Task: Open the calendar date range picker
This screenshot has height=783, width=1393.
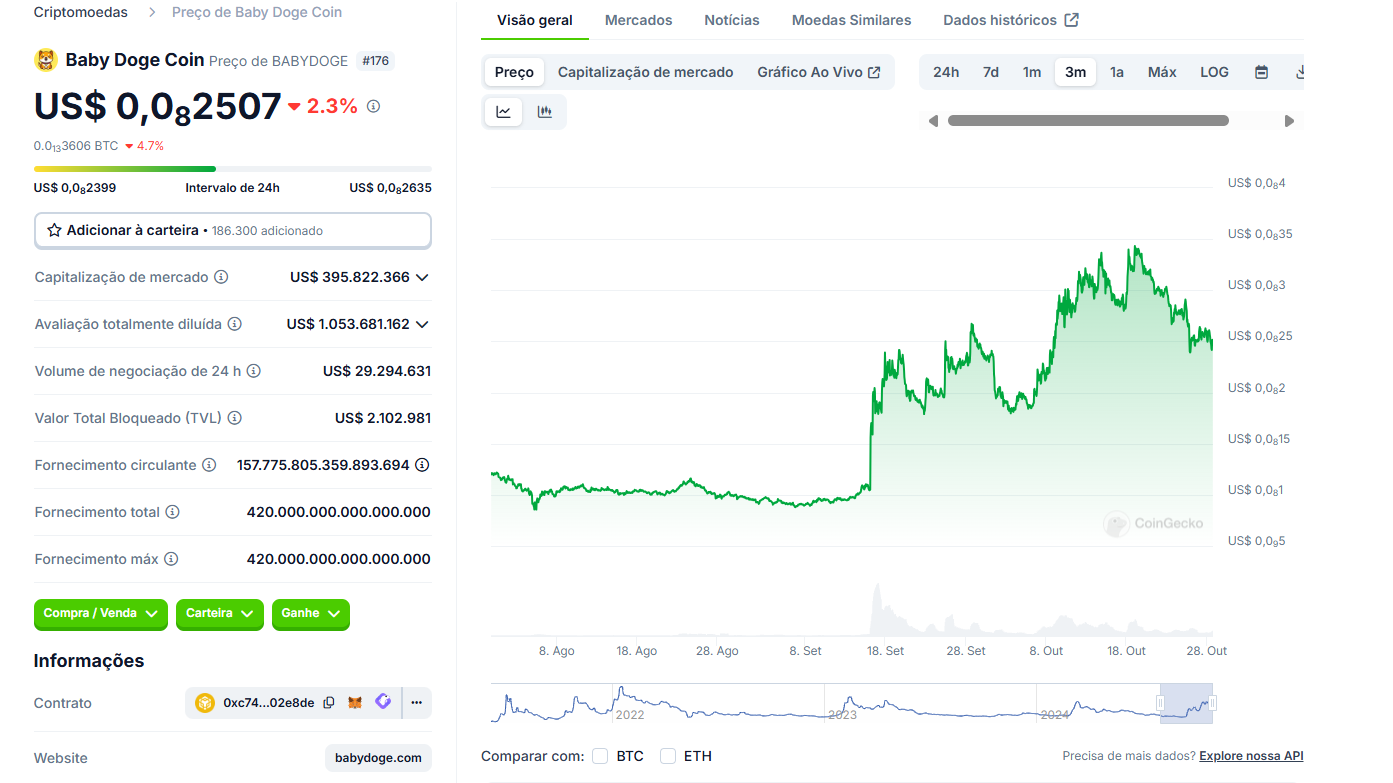Action: [x=1261, y=72]
